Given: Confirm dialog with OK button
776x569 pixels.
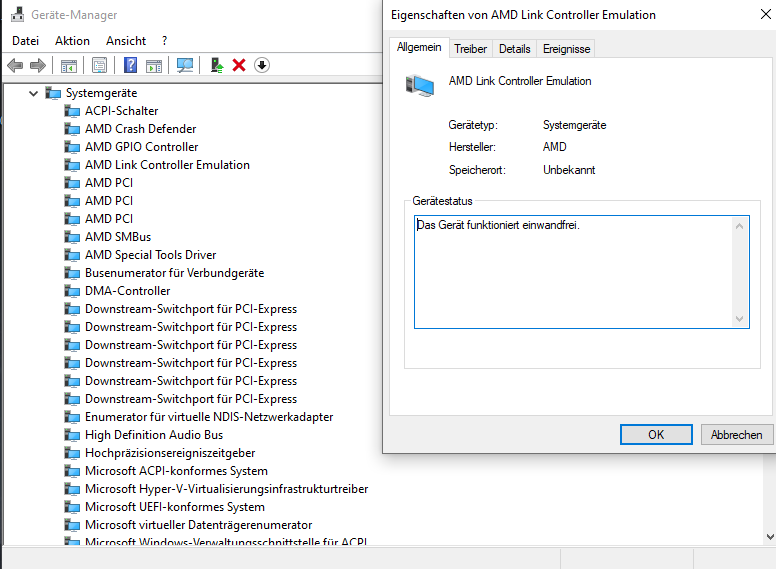Looking at the screenshot, I should pyautogui.click(x=656, y=434).
